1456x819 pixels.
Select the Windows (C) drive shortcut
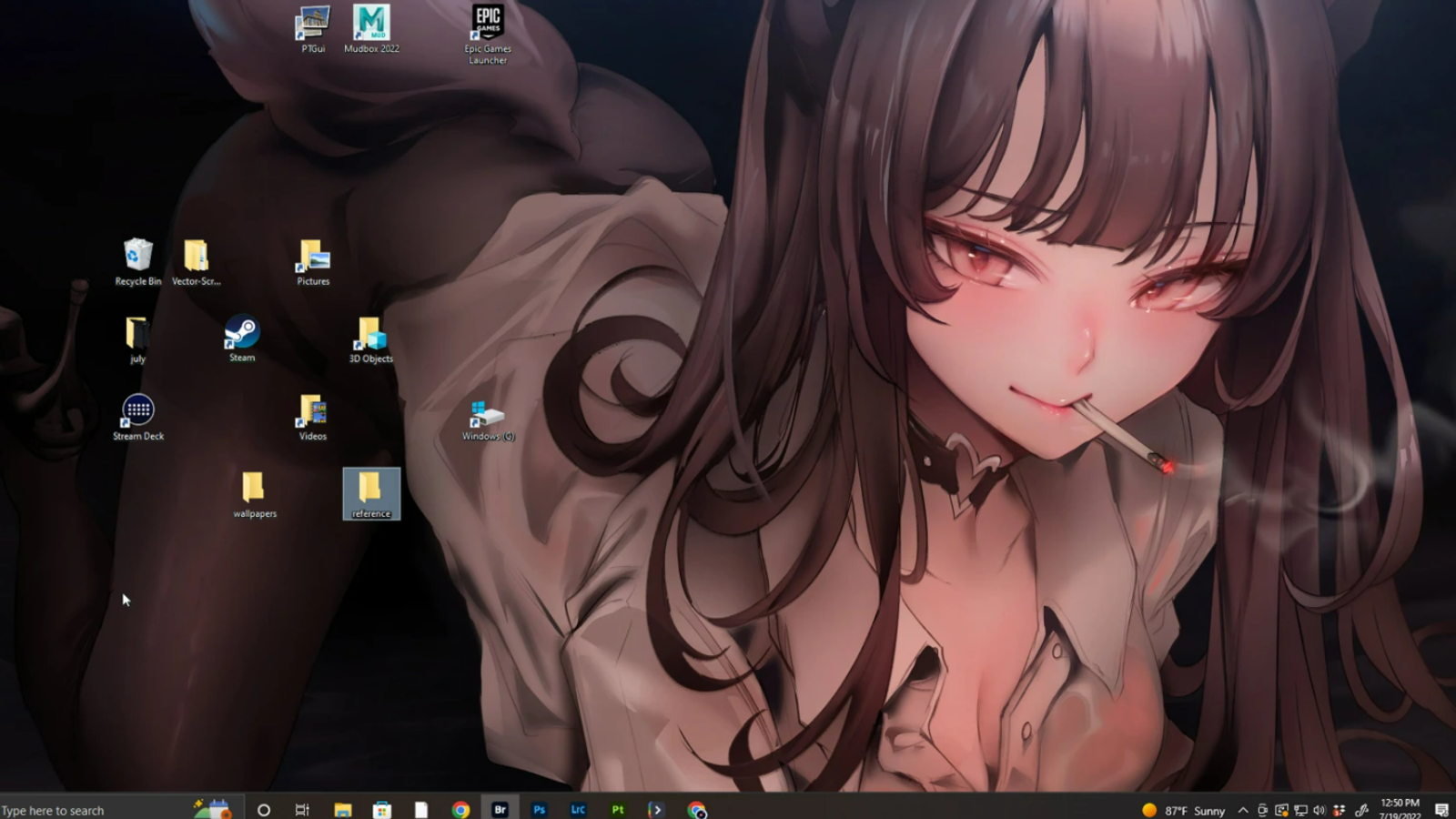click(x=488, y=420)
